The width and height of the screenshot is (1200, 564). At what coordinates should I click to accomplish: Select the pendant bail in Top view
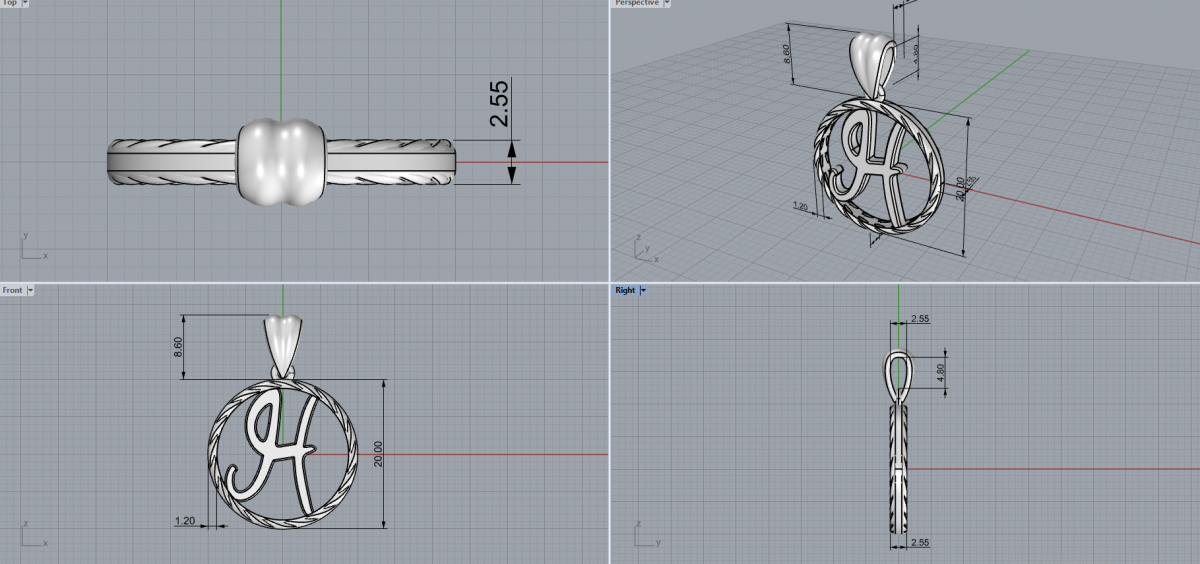279,162
